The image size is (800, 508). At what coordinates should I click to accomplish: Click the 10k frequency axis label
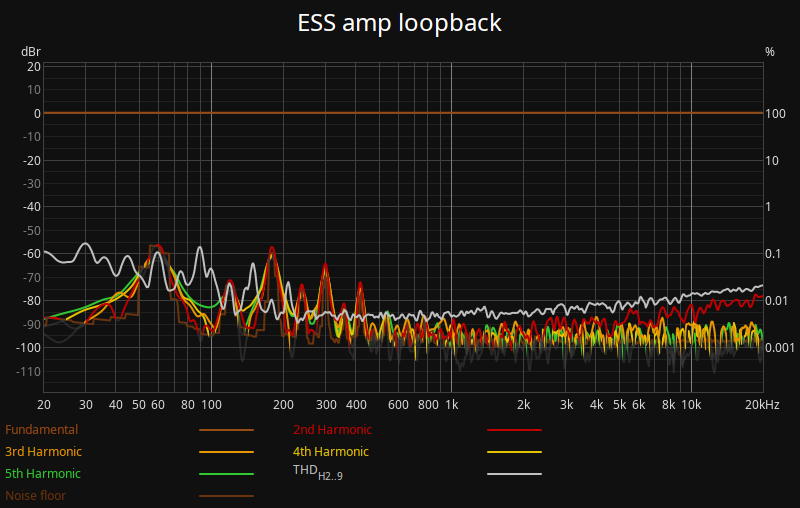coord(691,404)
